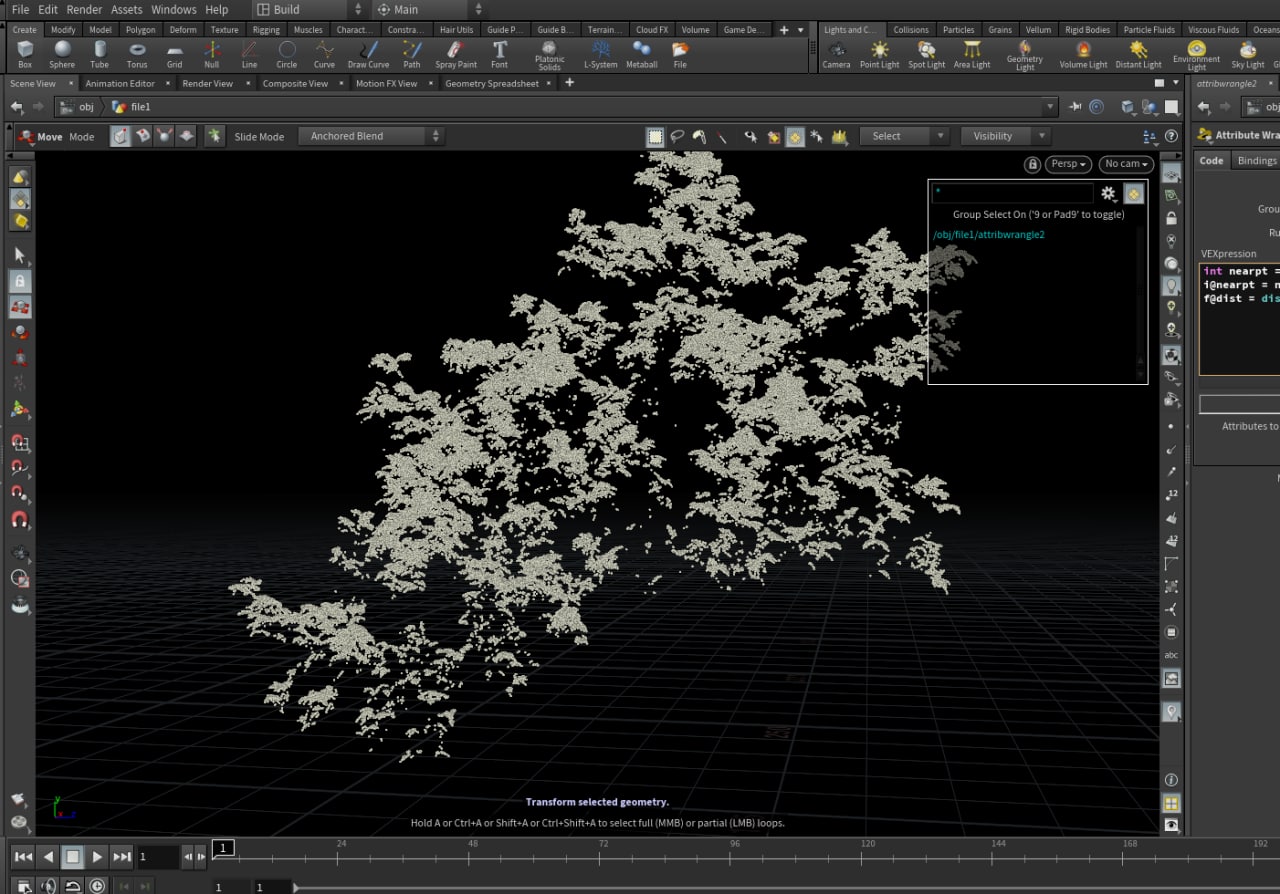
Task: Open the Particle Fluids shelf tab
Action: (1149, 30)
